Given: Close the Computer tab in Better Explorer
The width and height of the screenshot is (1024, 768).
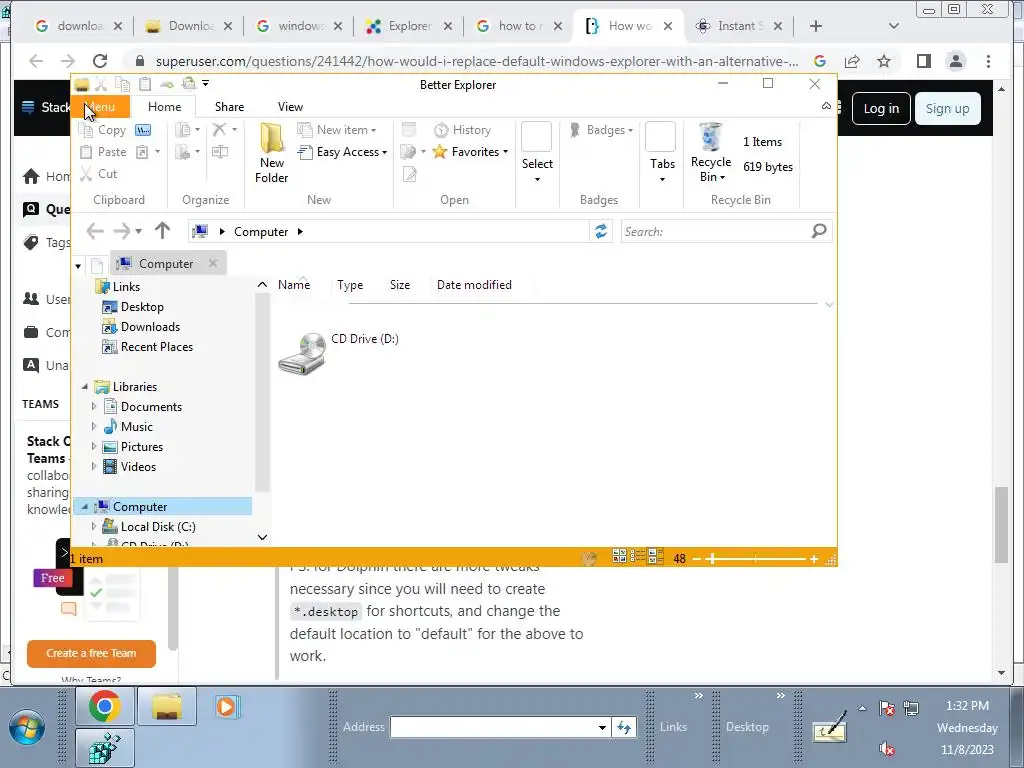Looking at the screenshot, I should coord(213,263).
